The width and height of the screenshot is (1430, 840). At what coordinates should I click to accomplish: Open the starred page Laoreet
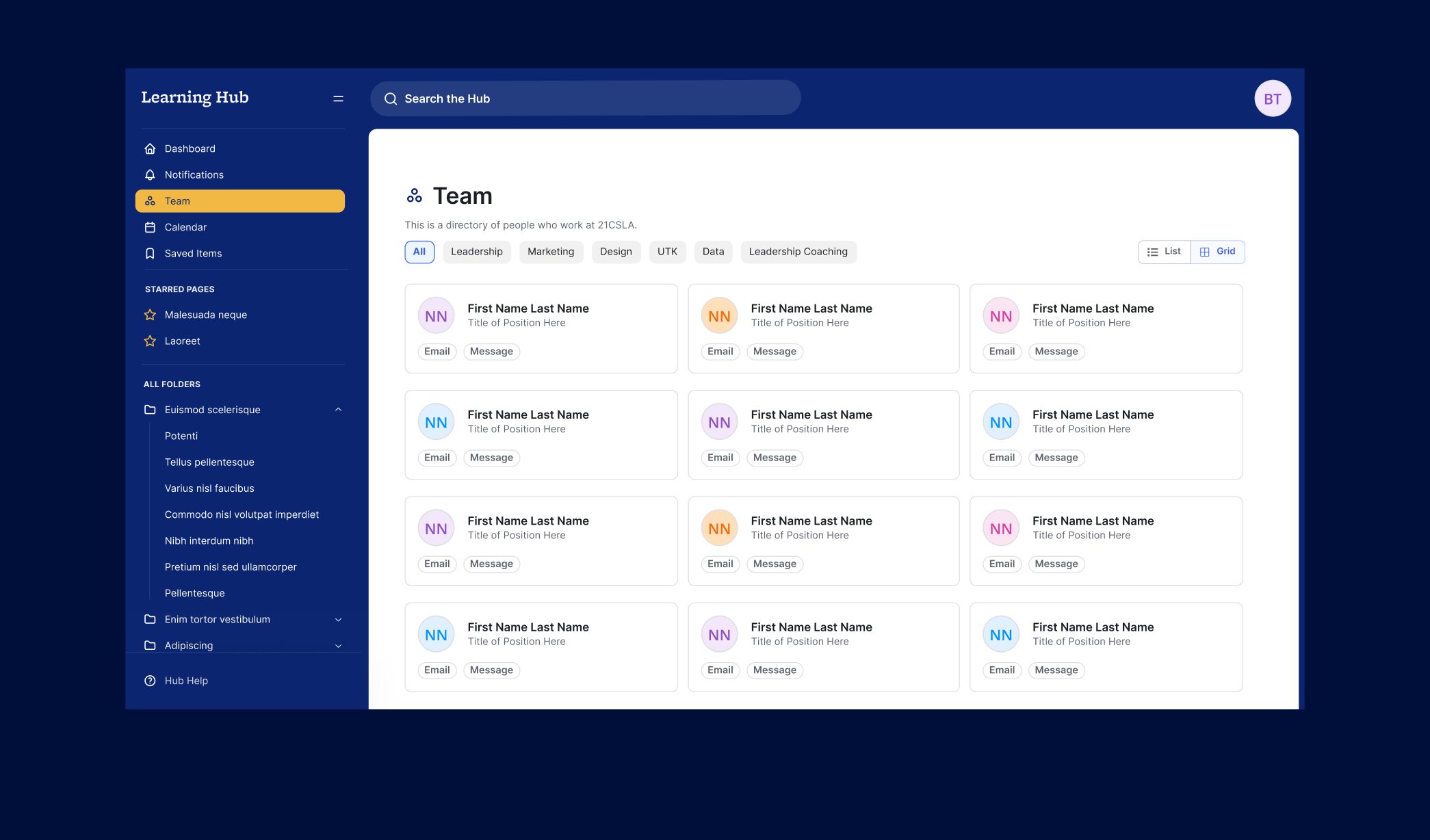pos(182,341)
